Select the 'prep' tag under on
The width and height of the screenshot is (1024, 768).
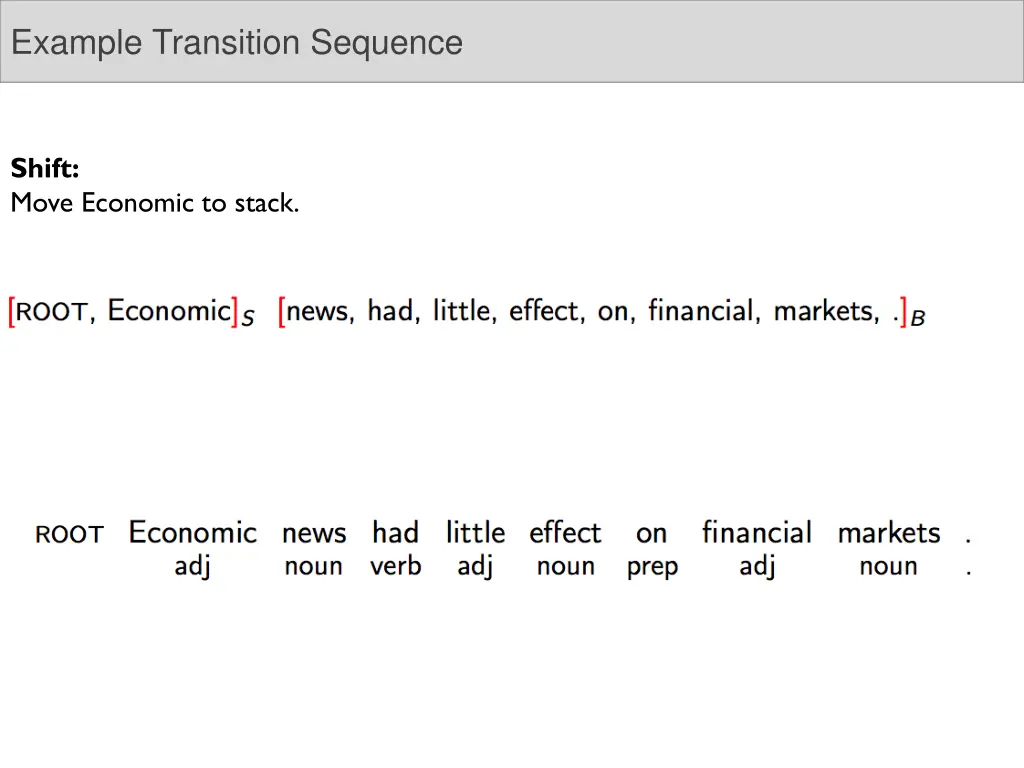[x=652, y=568]
